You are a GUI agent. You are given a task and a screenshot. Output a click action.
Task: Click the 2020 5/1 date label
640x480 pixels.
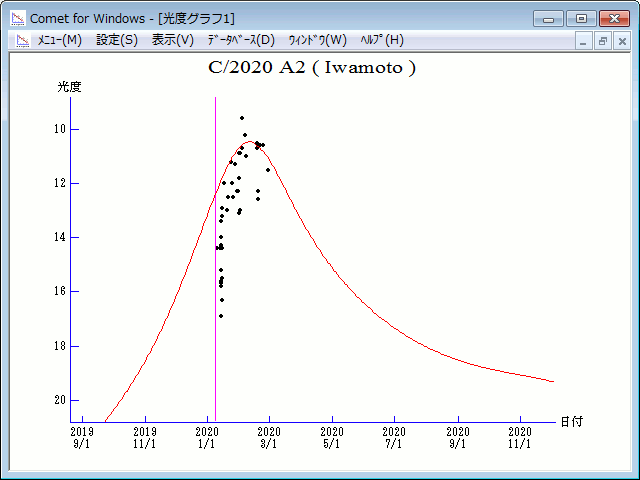point(332,438)
